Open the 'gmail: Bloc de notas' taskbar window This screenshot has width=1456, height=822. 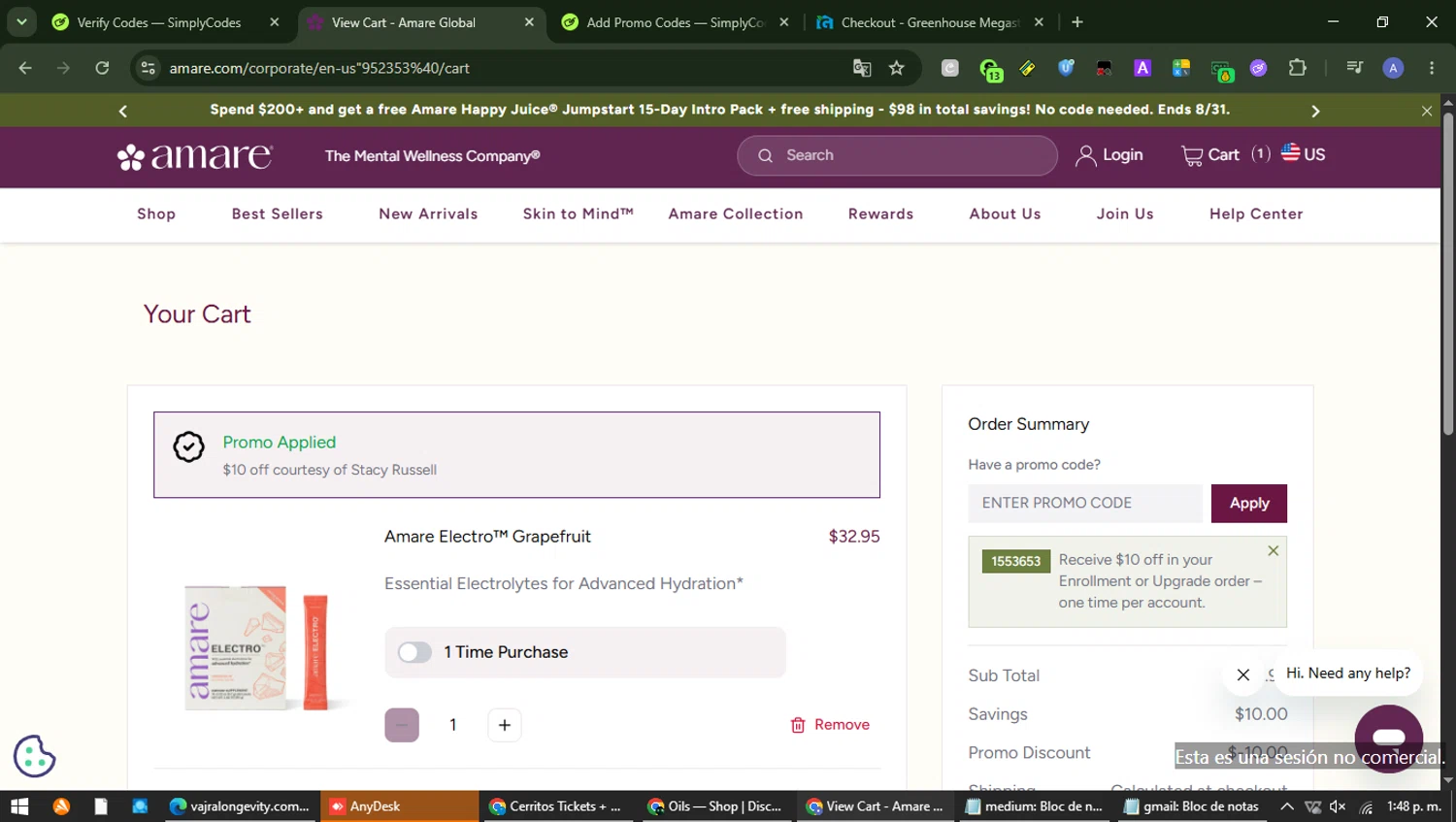(1192, 806)
